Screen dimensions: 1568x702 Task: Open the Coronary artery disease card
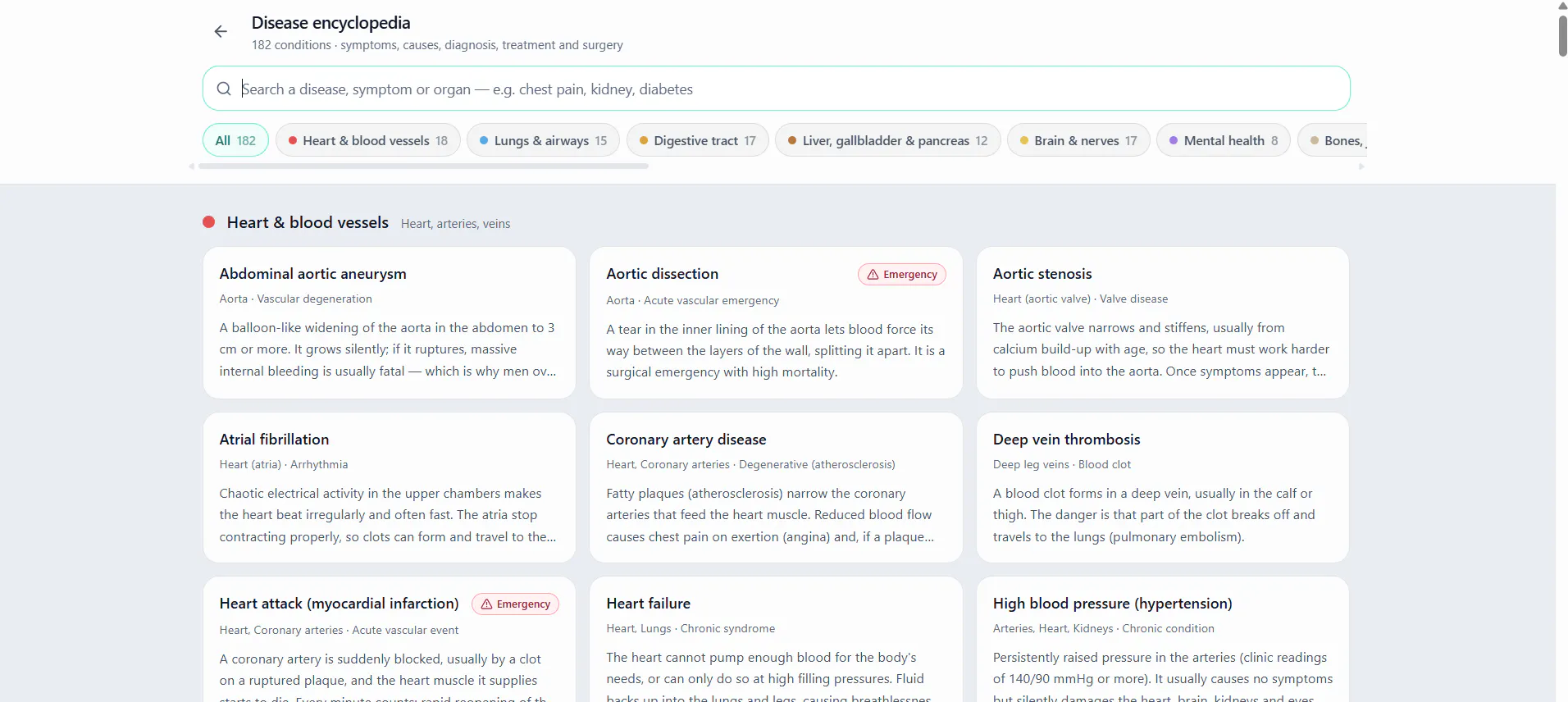pyautogui.click(x=776, y=488)
